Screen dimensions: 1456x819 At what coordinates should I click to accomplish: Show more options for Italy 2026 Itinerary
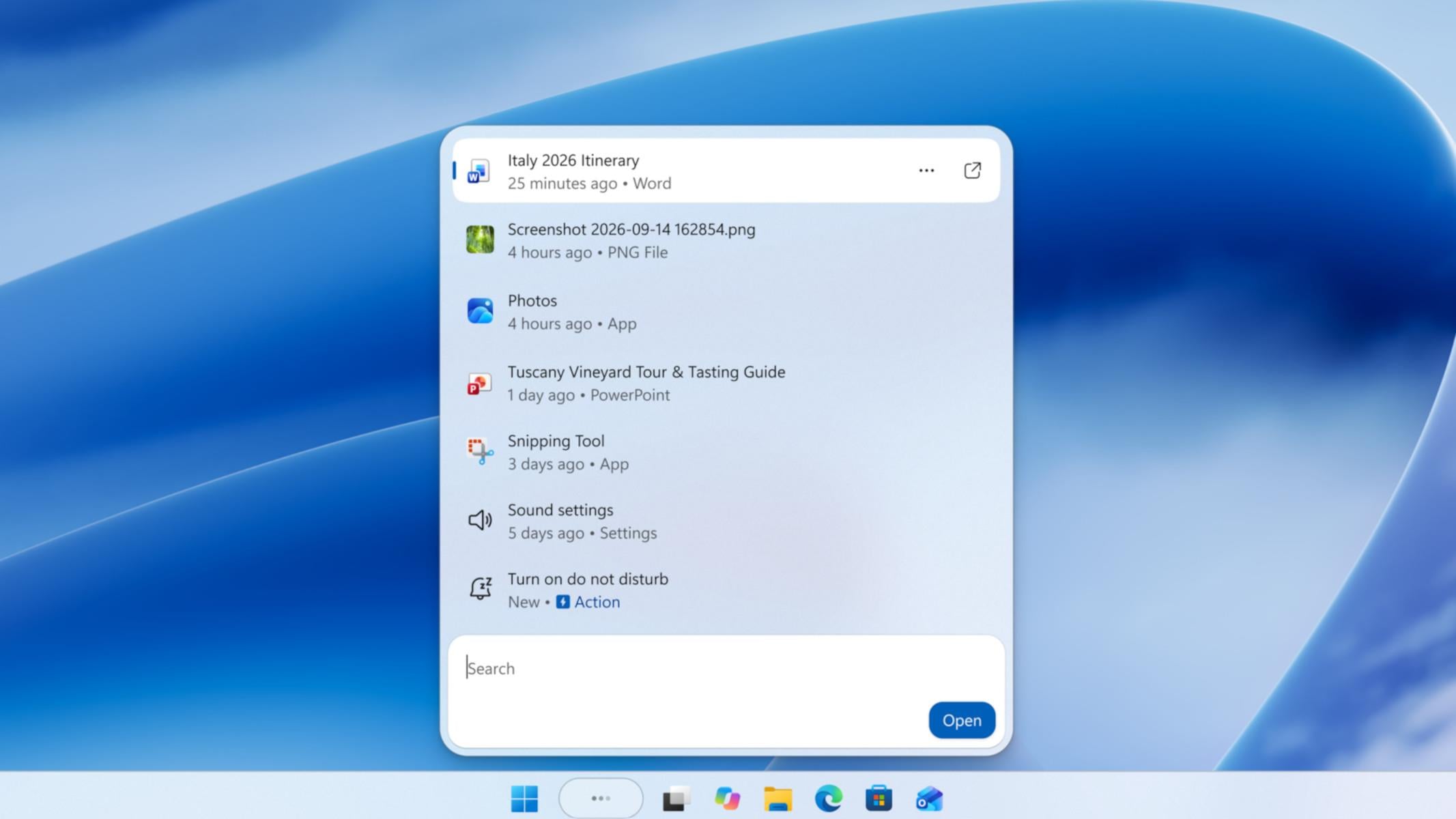pos(926,171)
